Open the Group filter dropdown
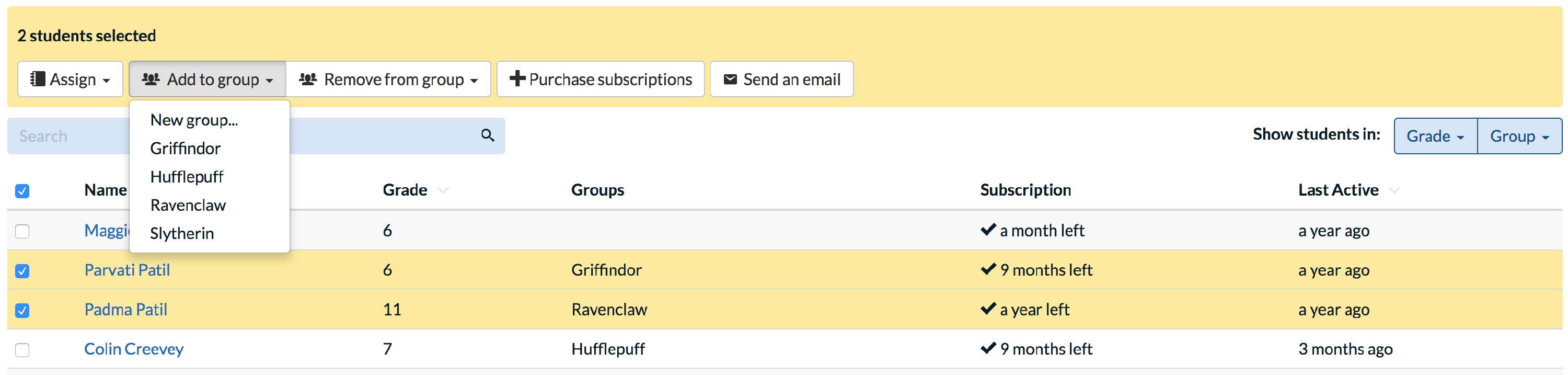Image resolution: width=1568 pixels, height=375 pixels. (x=1519, y=136)
